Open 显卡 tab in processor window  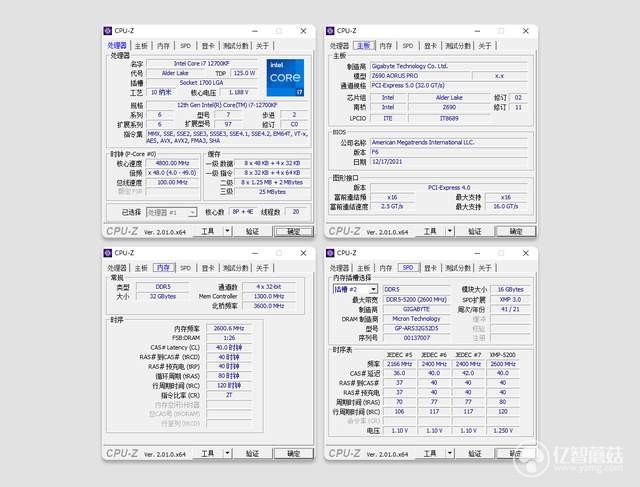point(208,46)
